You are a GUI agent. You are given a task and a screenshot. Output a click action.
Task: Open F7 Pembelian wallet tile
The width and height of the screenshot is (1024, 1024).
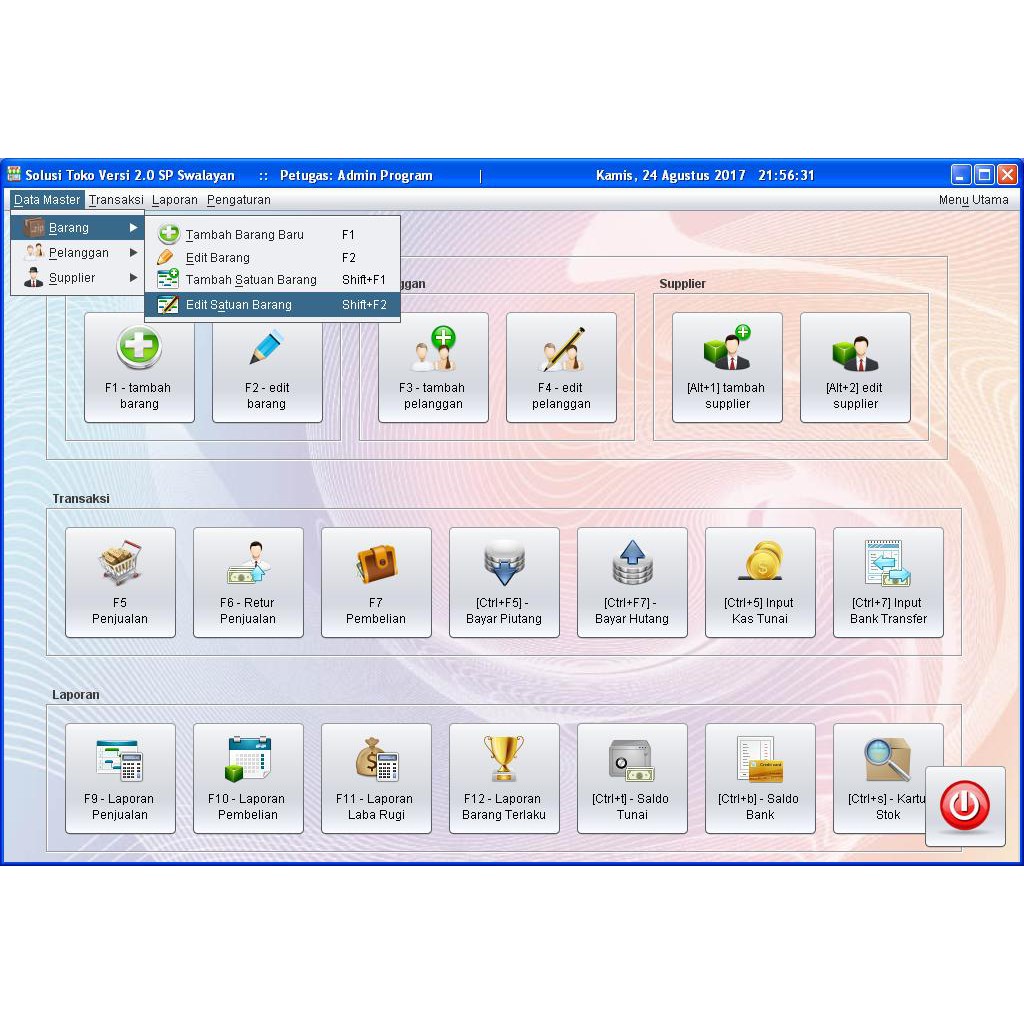click(x=376, y=582)
